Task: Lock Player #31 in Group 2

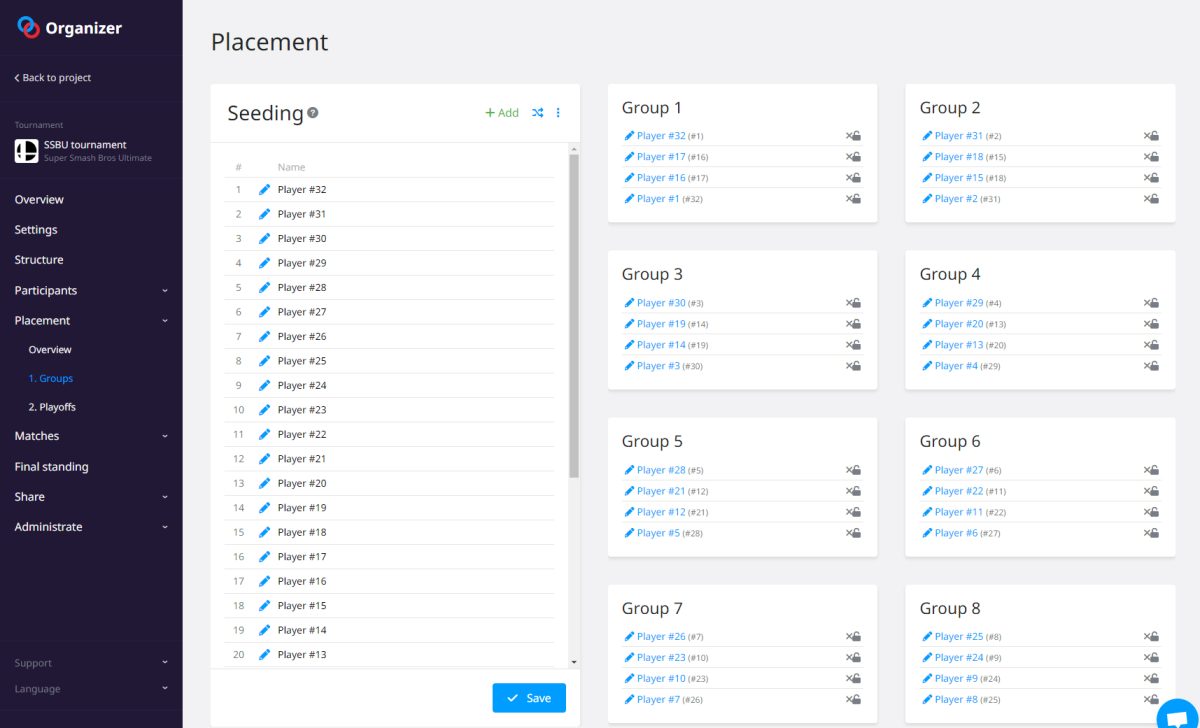Action: (x=1154, y=135)
